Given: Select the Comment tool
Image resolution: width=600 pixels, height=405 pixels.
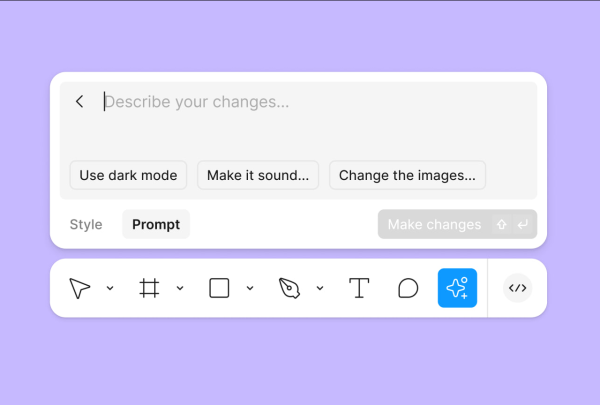Looking at the screenshot, I should coord(408,288).
